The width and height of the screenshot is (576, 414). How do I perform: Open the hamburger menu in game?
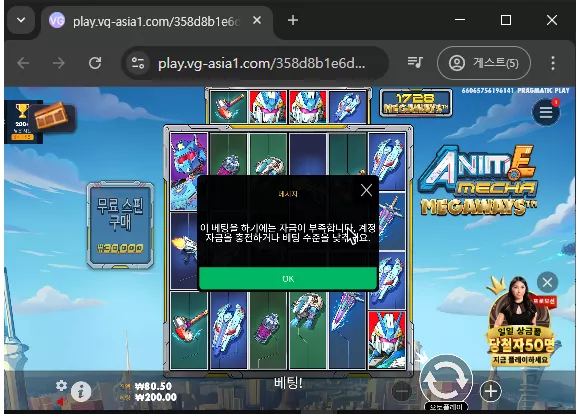coord(546,112)
